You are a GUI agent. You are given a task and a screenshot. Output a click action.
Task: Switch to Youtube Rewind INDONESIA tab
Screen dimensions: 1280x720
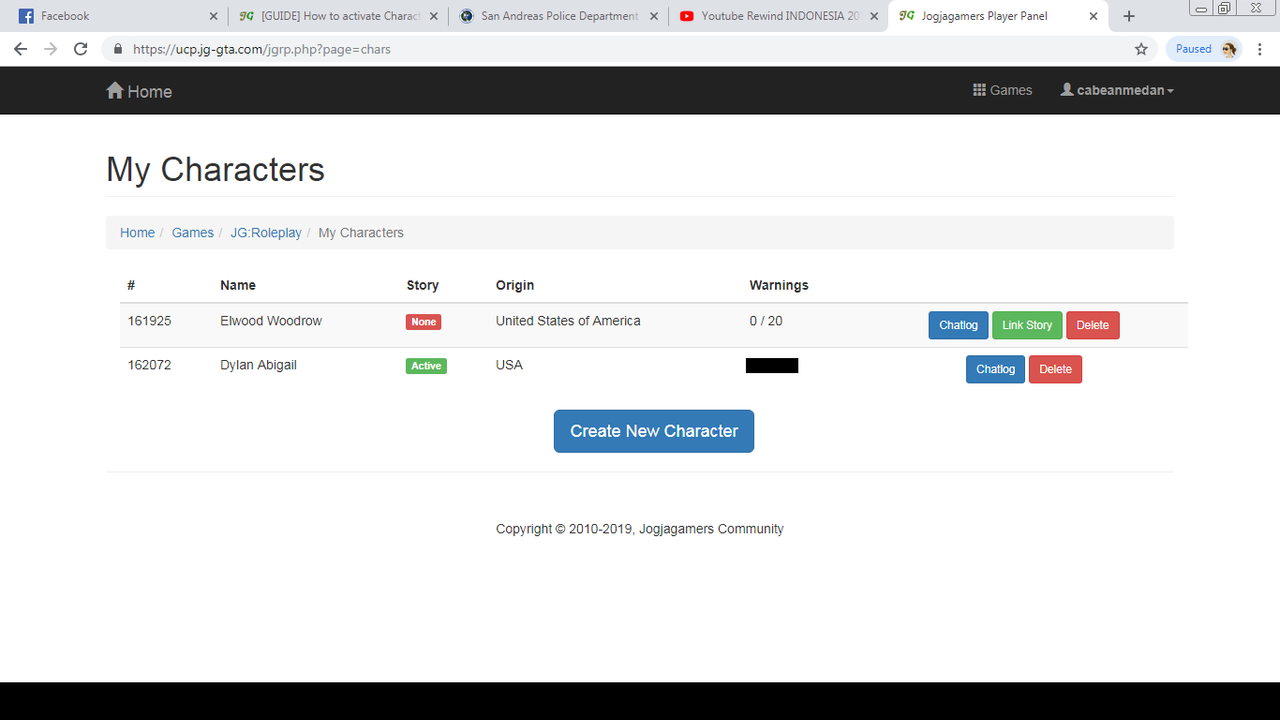(778, 16)
